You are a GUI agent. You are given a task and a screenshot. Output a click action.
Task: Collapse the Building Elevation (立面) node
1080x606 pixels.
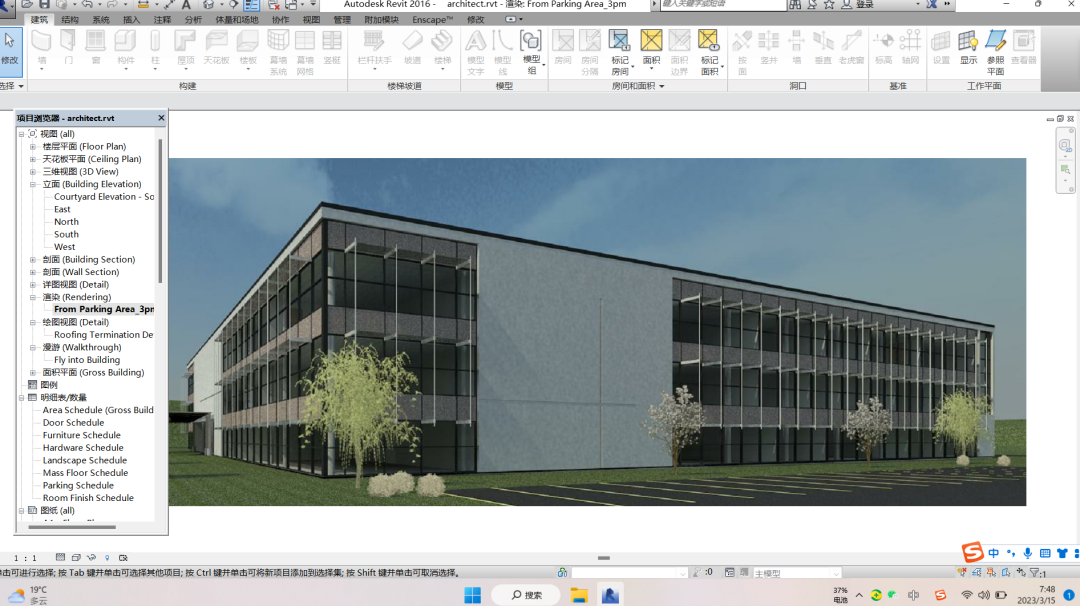pos(32,185)
